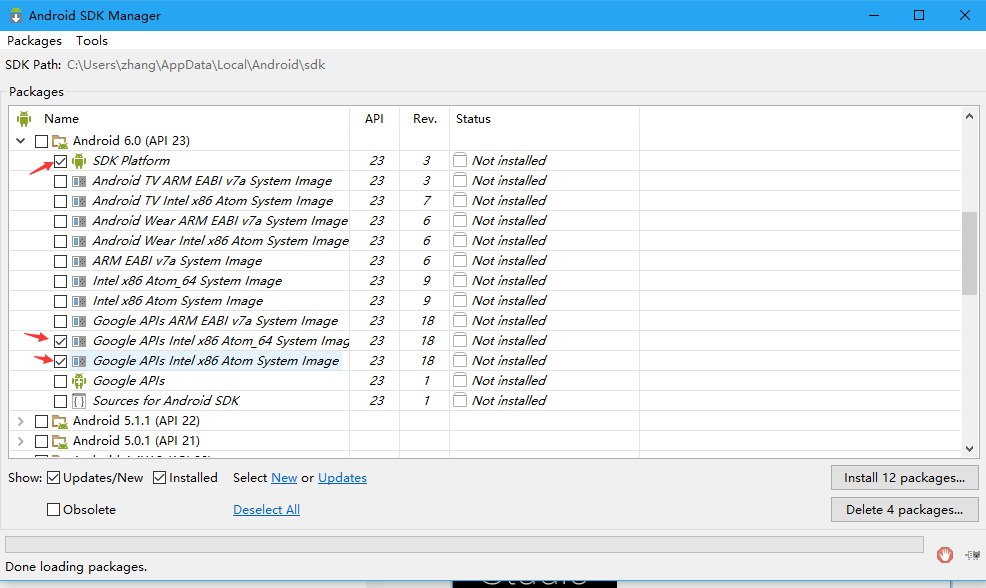Click the New link
The width and height of the screenshot is (986, 588).
(284, 478)
